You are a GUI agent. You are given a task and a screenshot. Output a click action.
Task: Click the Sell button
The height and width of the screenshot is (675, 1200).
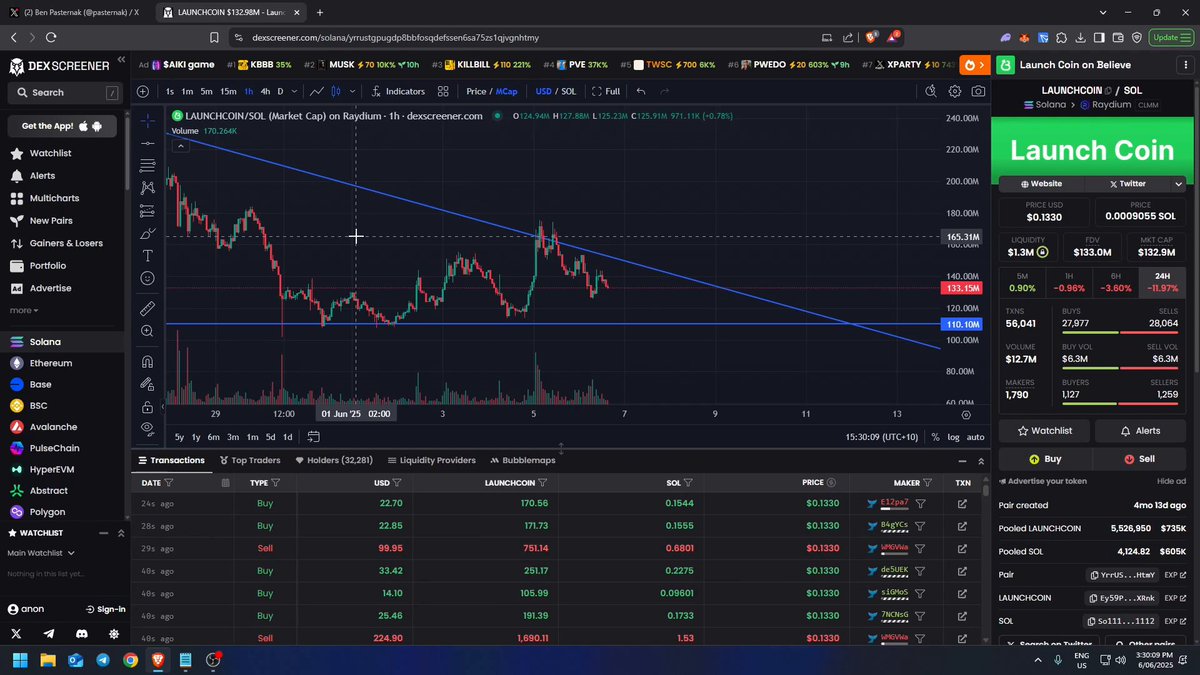click(1139, 459)
